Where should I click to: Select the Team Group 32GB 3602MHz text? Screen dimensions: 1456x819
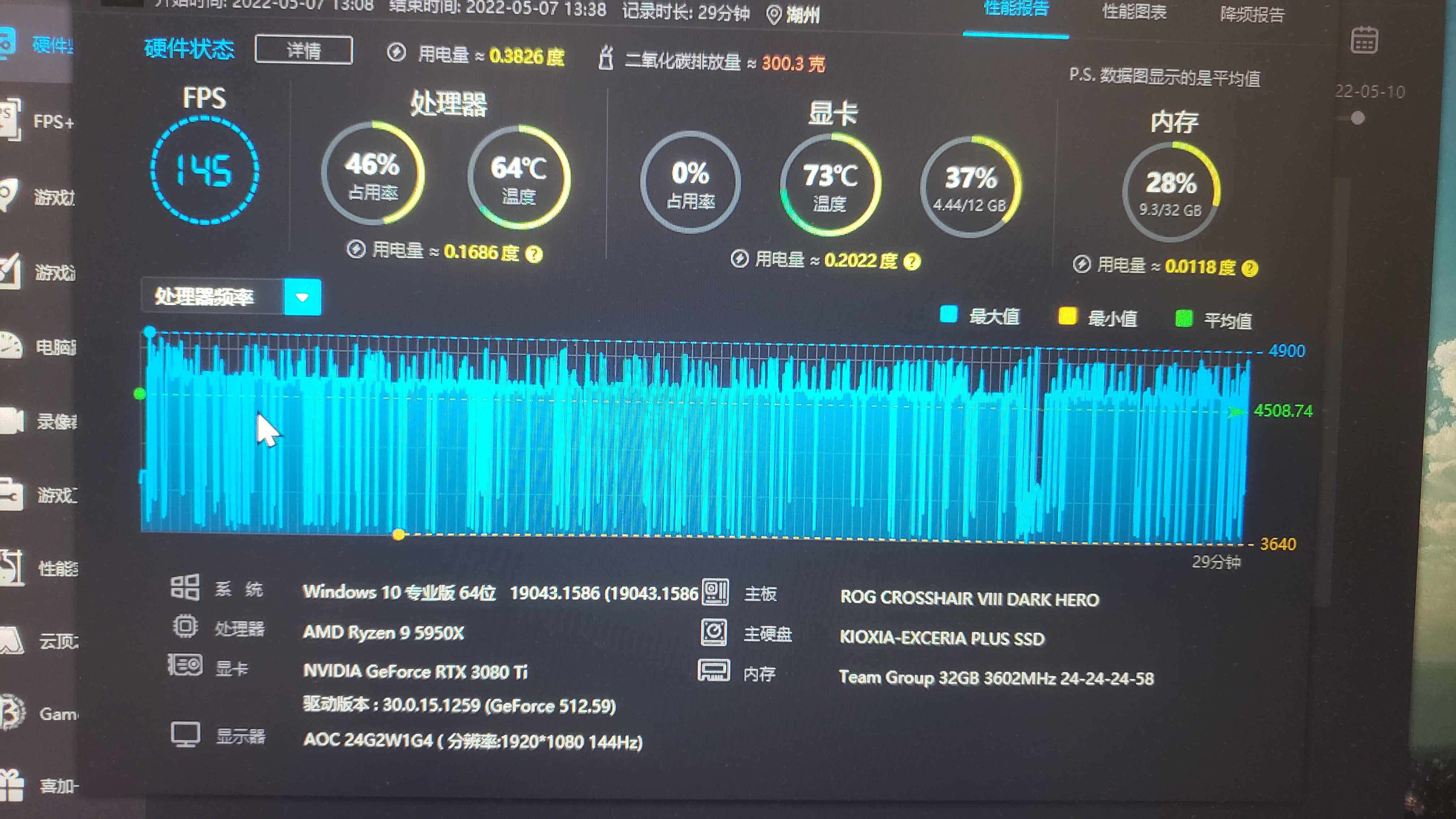point(947,677)
